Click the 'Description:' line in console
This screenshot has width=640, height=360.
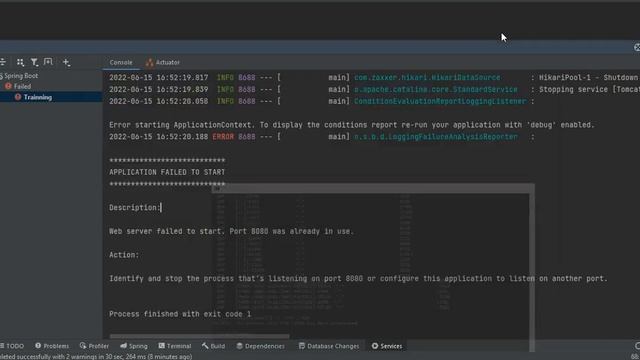point(135,208)
